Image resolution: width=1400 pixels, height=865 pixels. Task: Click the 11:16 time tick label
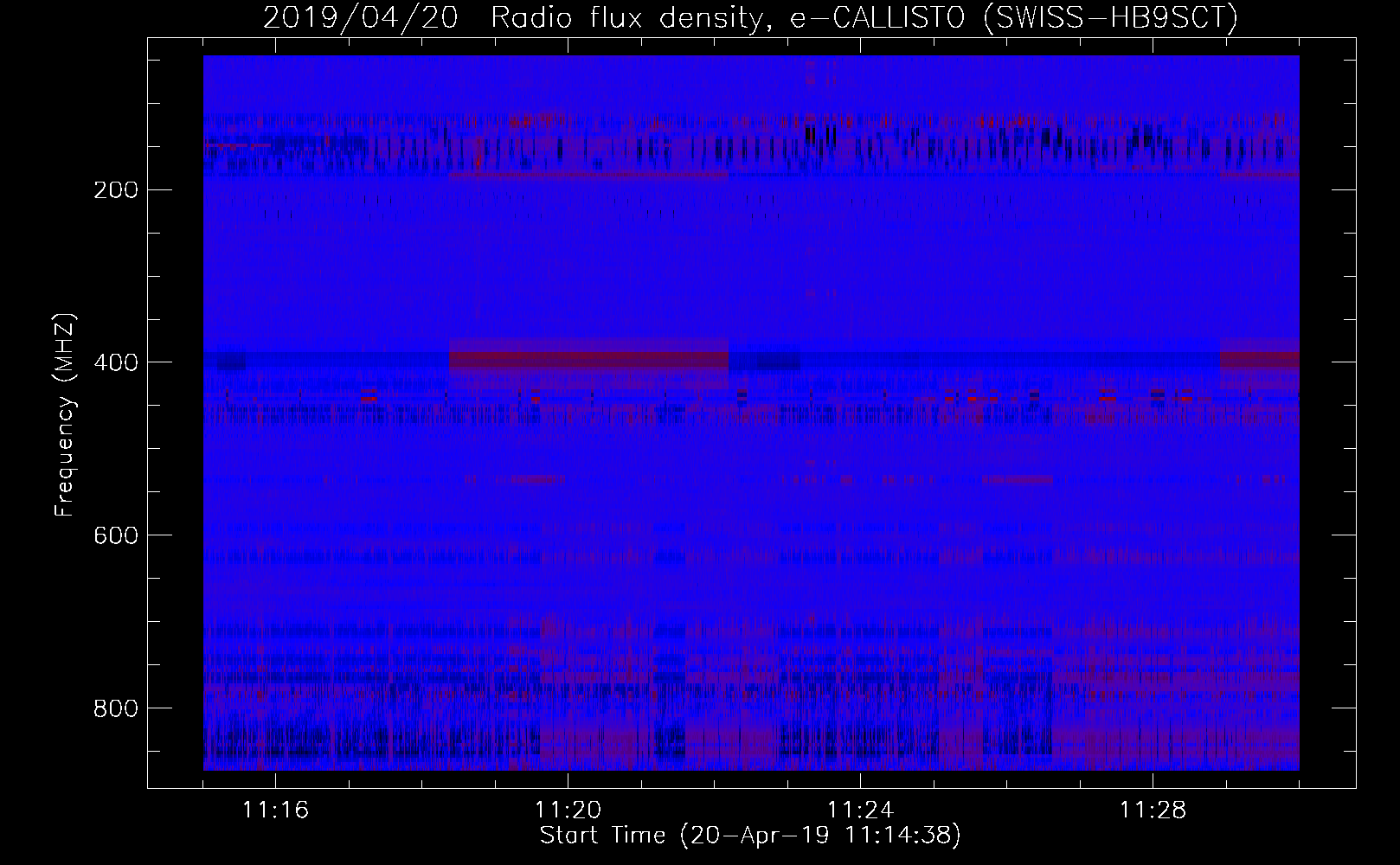tap(276, 811)
